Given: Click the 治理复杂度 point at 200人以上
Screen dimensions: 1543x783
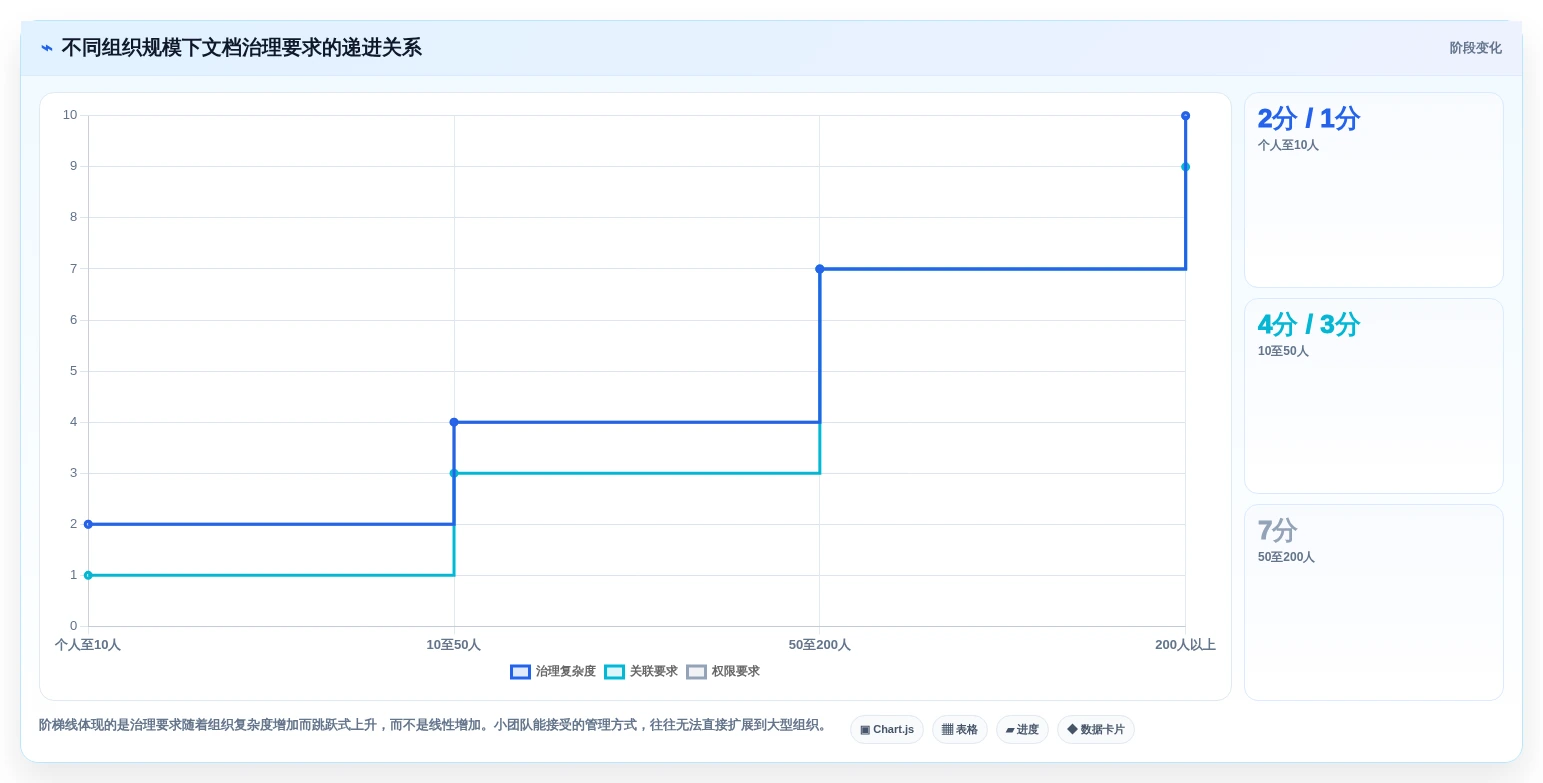Looking at the screenshot, I should click(x=1185, y=116).
